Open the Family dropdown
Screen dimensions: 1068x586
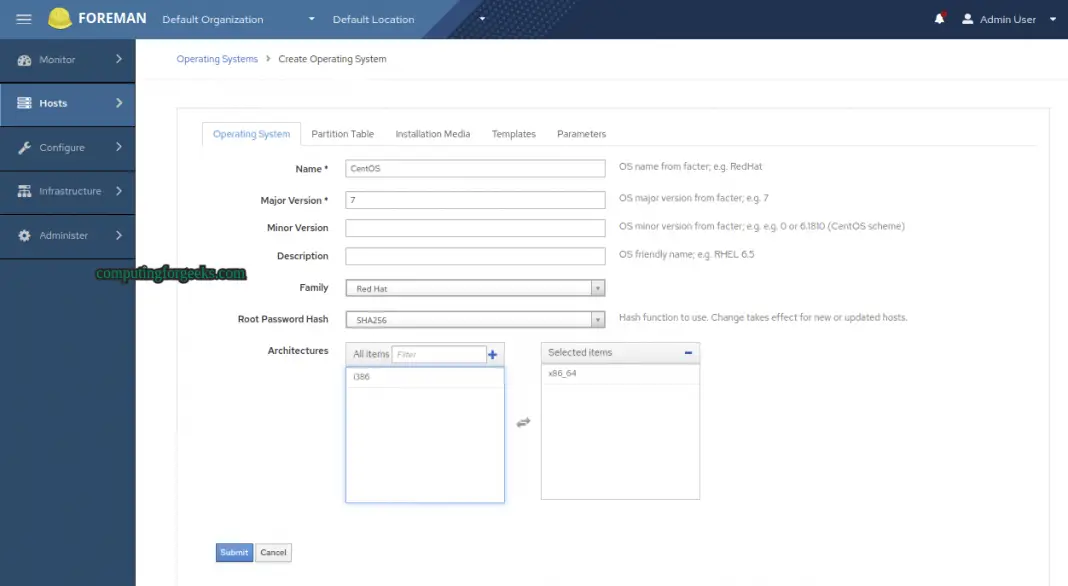598,288
